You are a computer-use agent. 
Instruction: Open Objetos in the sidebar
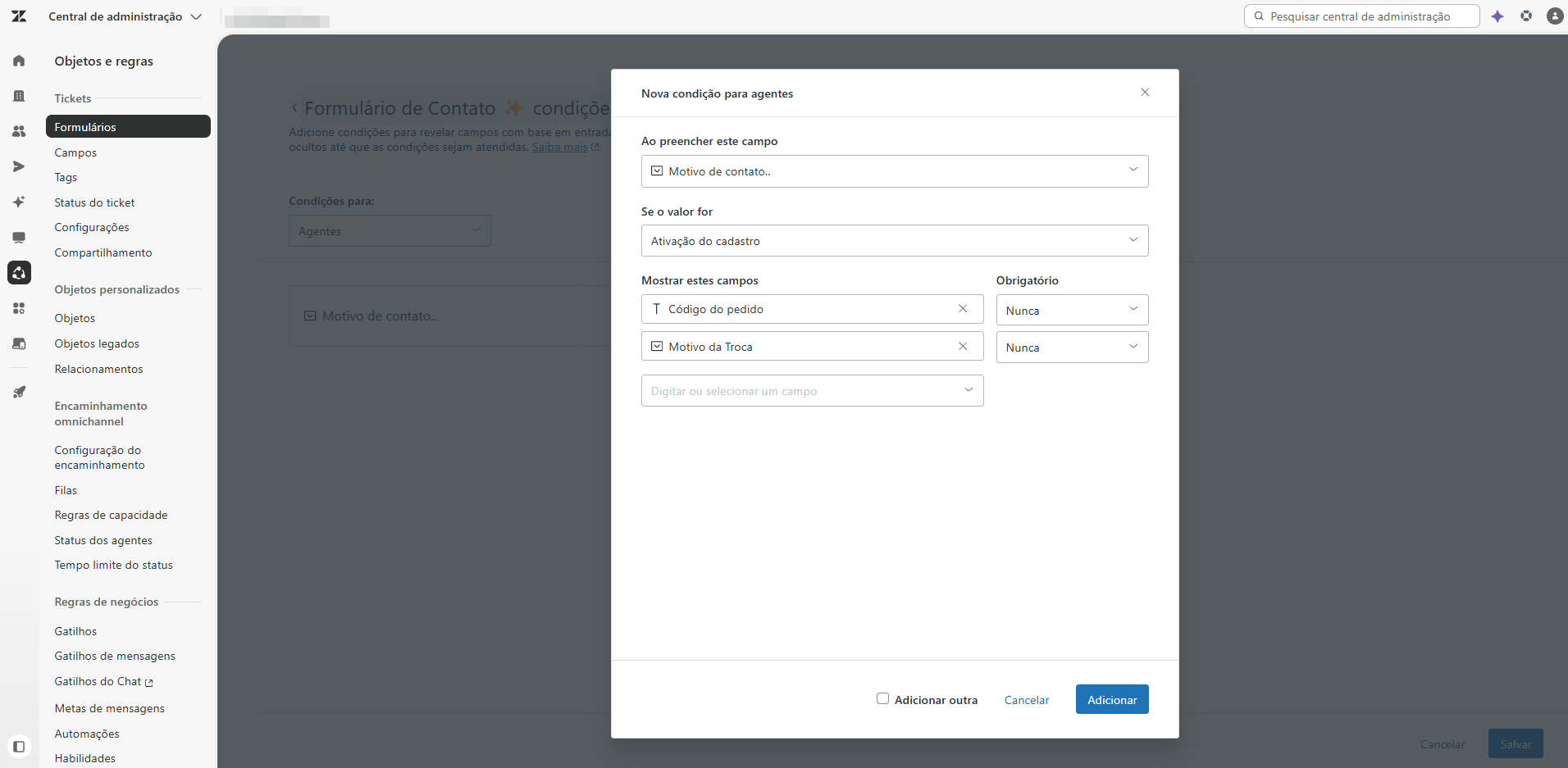click(x=75, y=318)
